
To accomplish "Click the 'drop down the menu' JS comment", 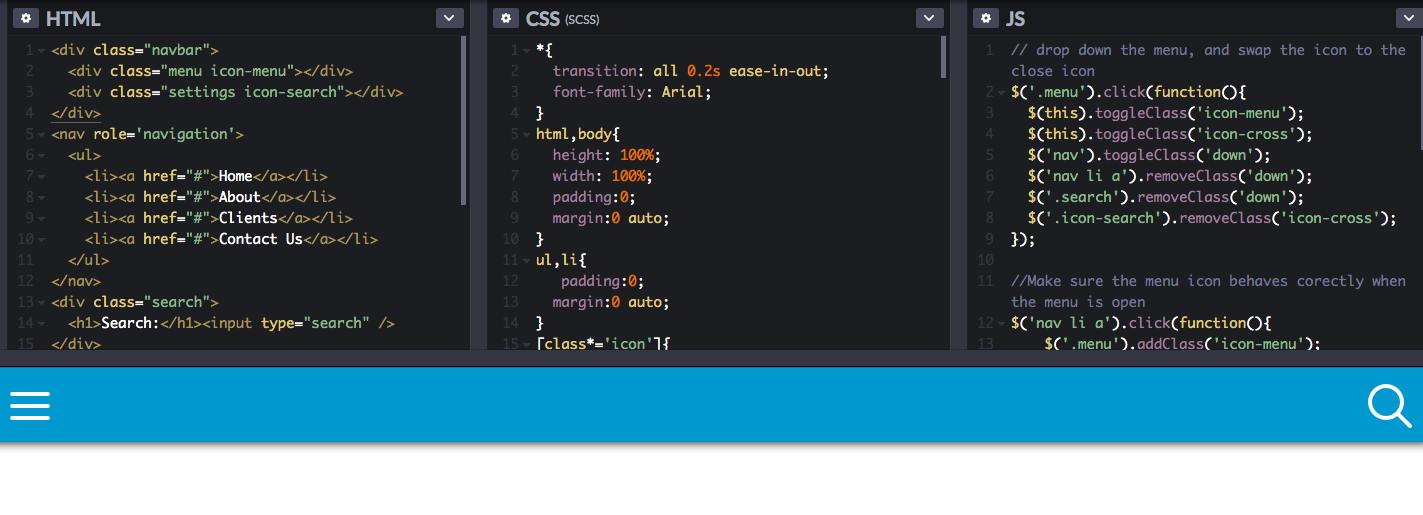I will coord(1209,60).
